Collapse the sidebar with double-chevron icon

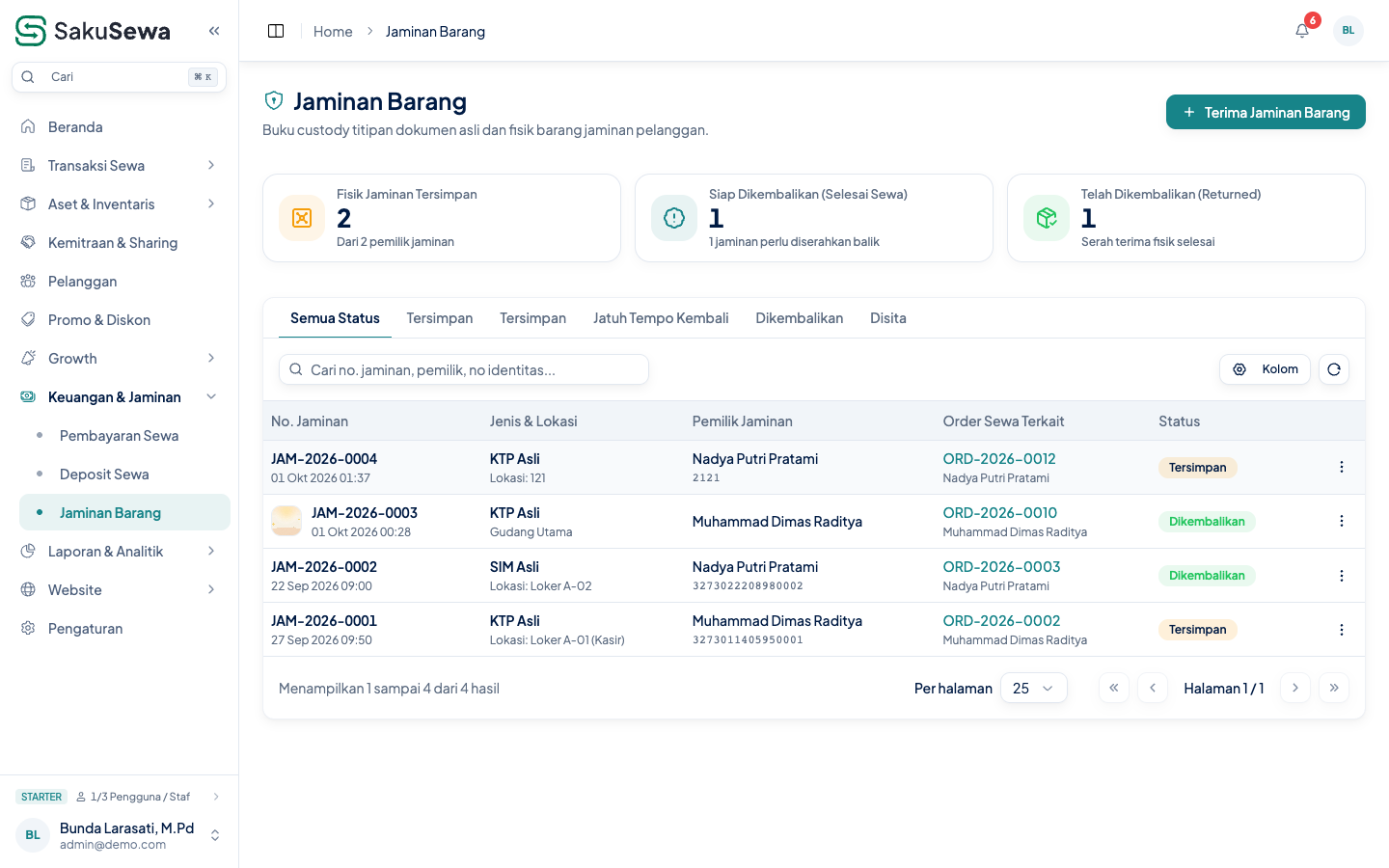(214, 31)
